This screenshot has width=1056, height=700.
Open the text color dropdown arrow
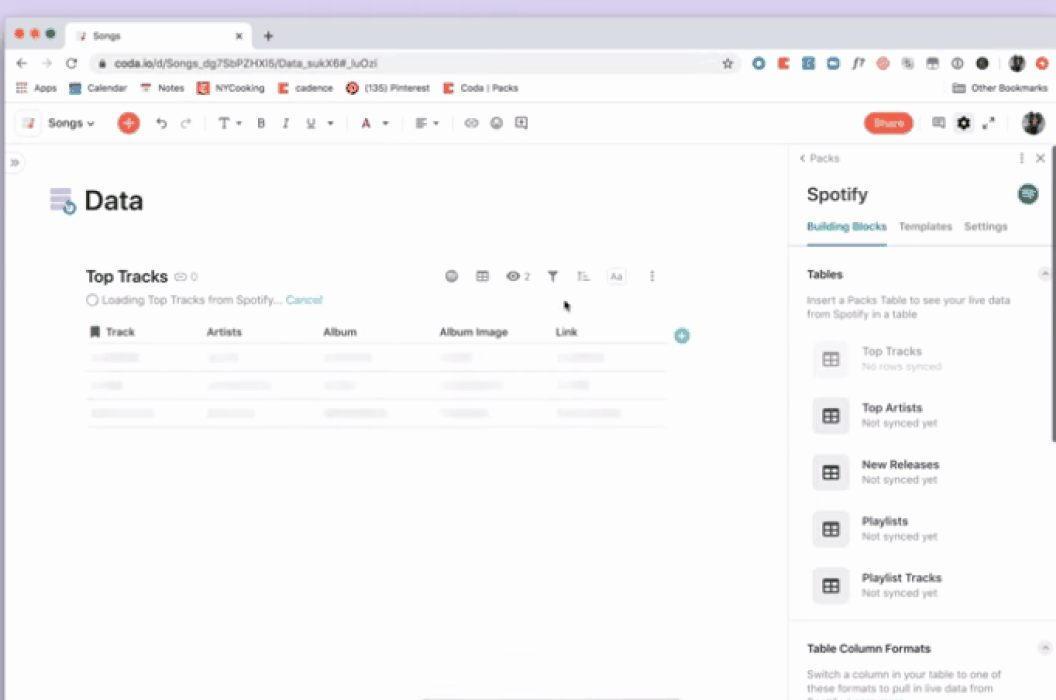pos(385,123)
